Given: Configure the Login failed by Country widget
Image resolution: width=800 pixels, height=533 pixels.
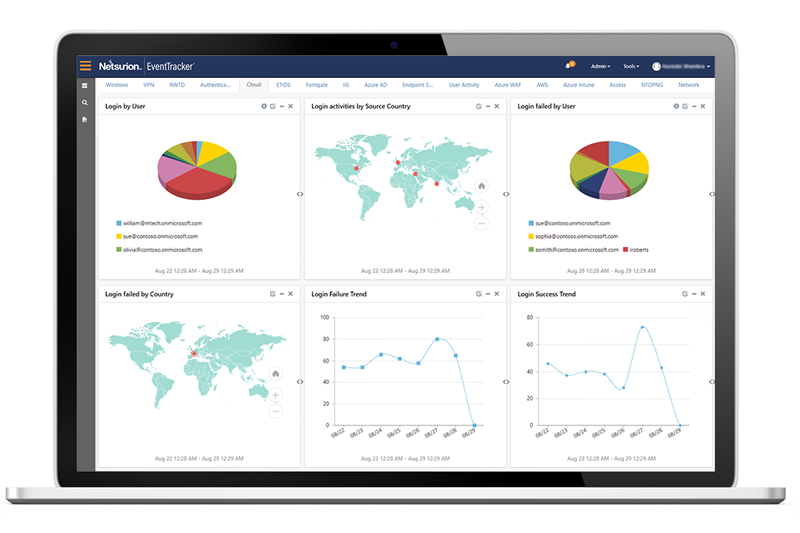Looking at the screenshot, I should tap(273, 294).
